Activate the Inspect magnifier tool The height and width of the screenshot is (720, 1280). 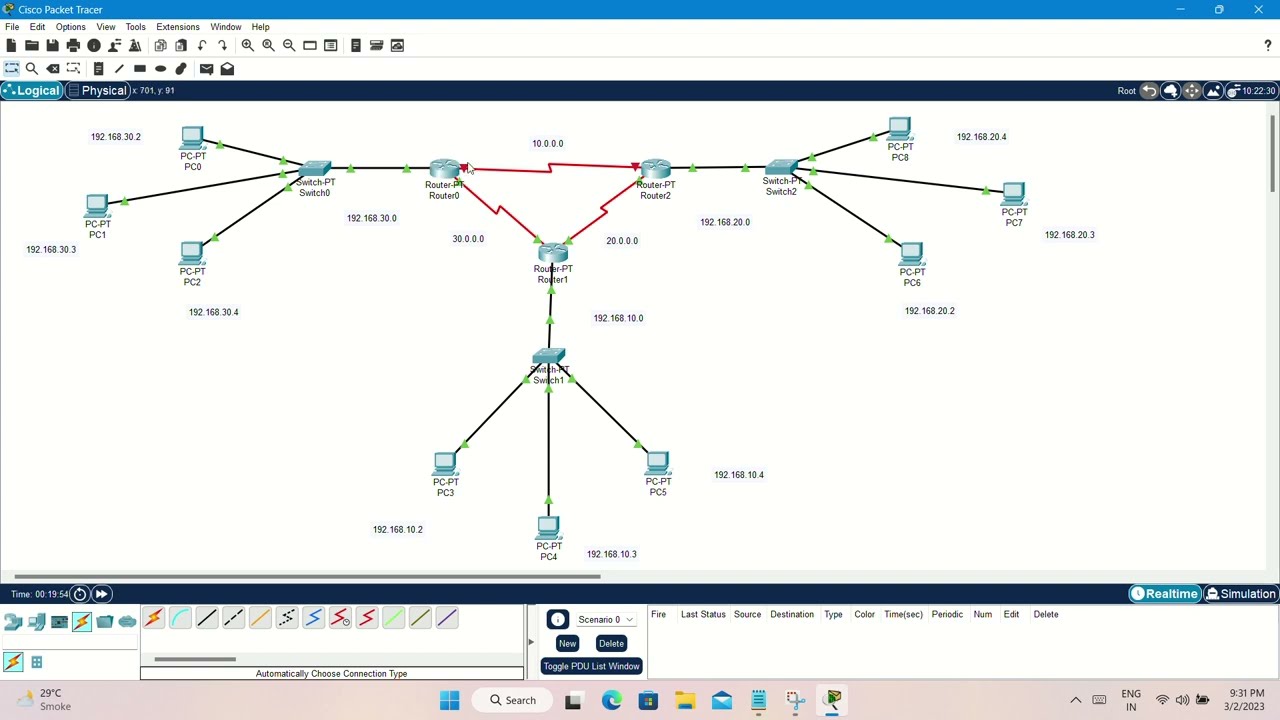(32, 68)
